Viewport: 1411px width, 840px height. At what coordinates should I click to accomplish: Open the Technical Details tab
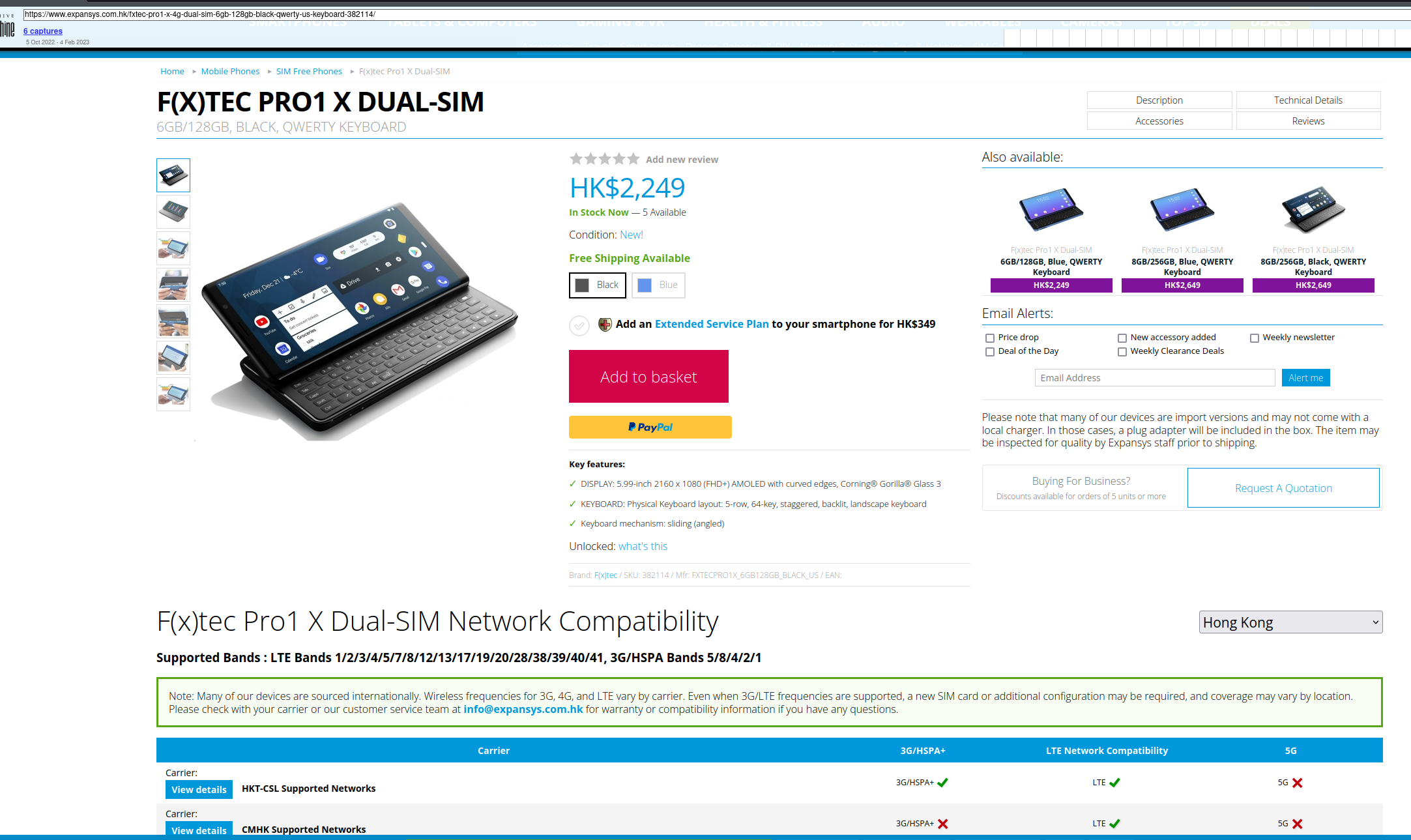[x=1308, y=100]
